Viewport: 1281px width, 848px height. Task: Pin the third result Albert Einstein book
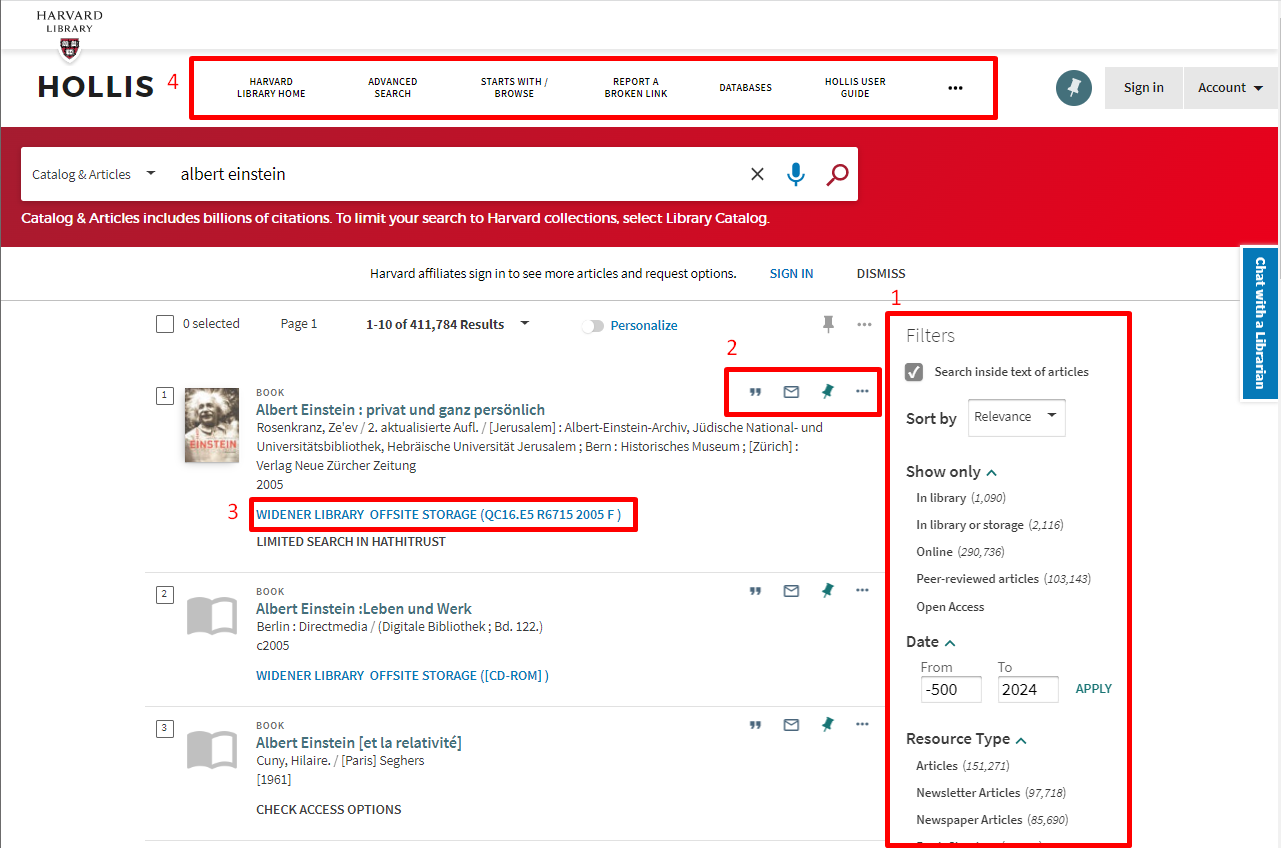point(827,725)
